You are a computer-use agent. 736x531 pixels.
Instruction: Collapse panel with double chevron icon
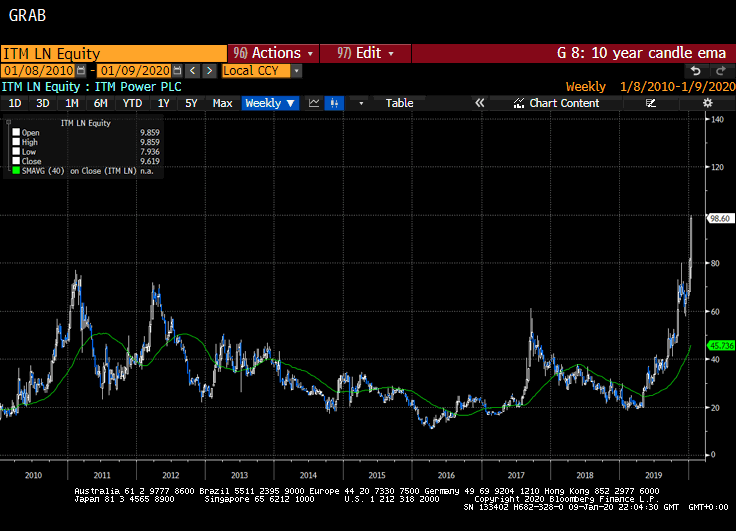(479, 103)
